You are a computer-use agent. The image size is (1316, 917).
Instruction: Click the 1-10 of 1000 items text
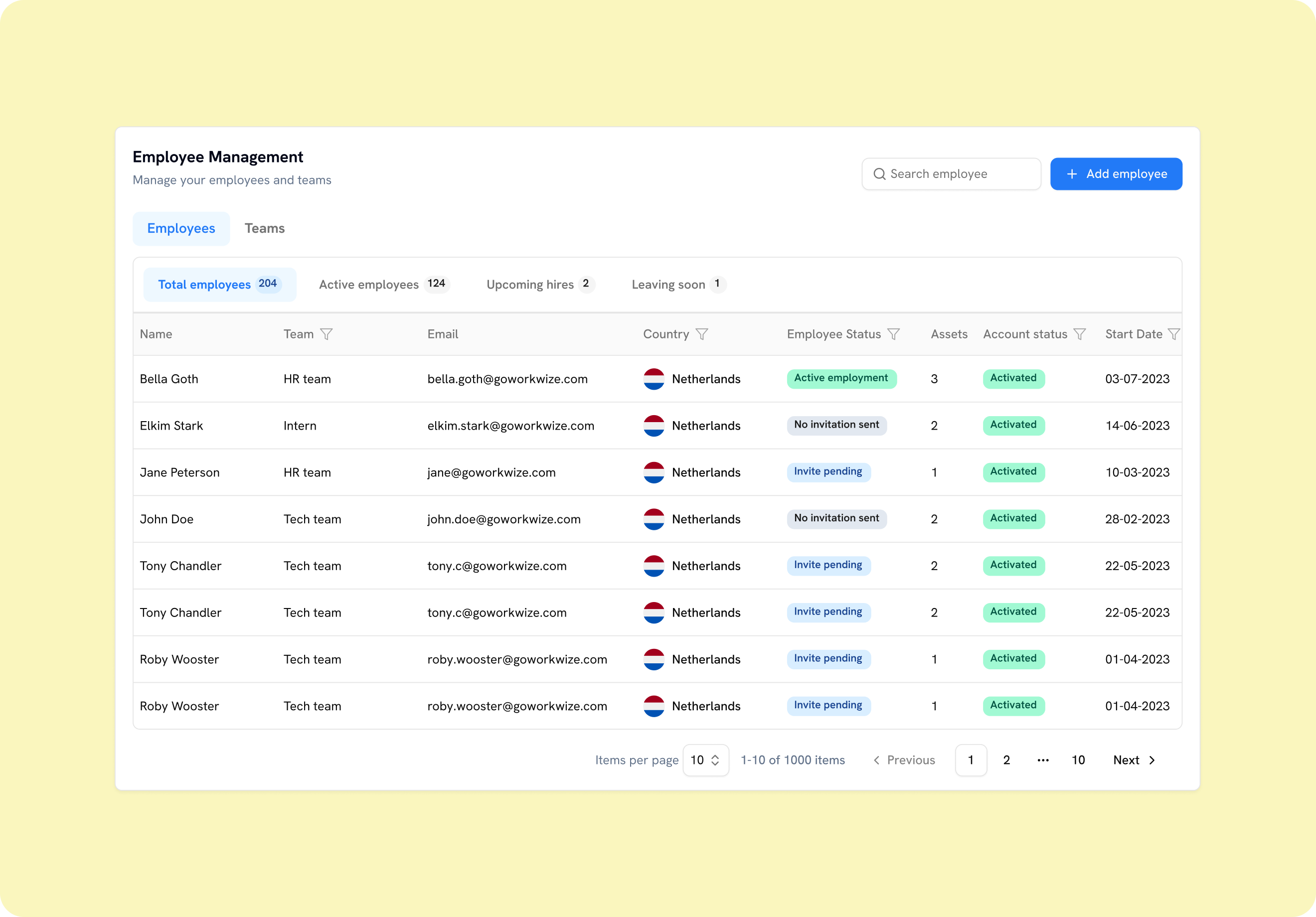coord(793,760)
